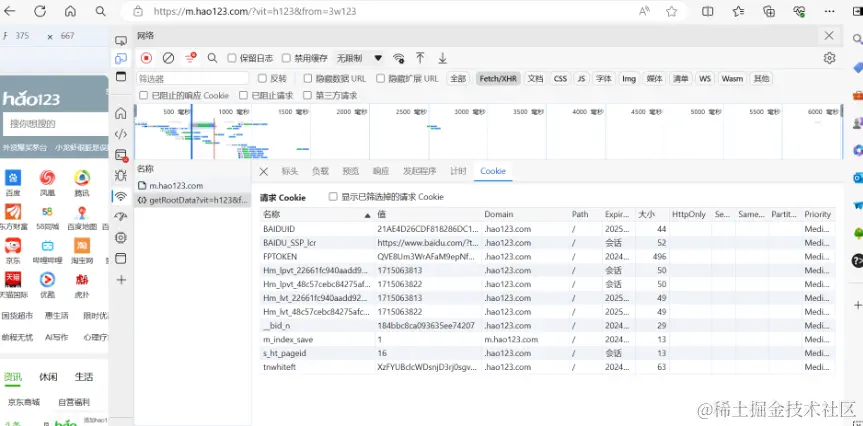The width and height of the screenshot is (863, 426).
Task: Filter requests by CSS type
Action: [x=560, y=79]
